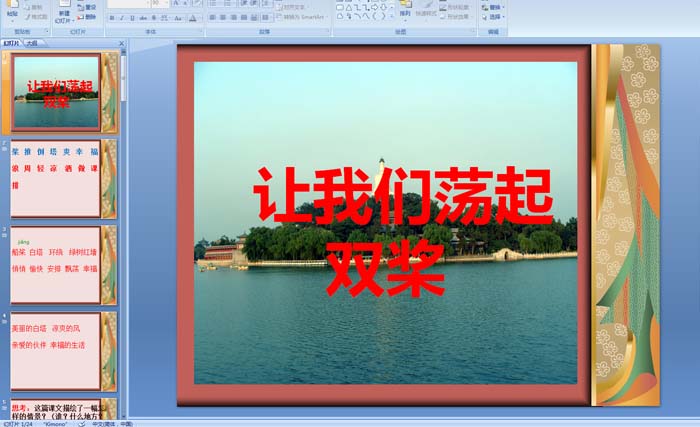Image resolution: width=700 pixels, height=427 pixels.
Task: Decrease the font size
Action: [x=185, y=3]
